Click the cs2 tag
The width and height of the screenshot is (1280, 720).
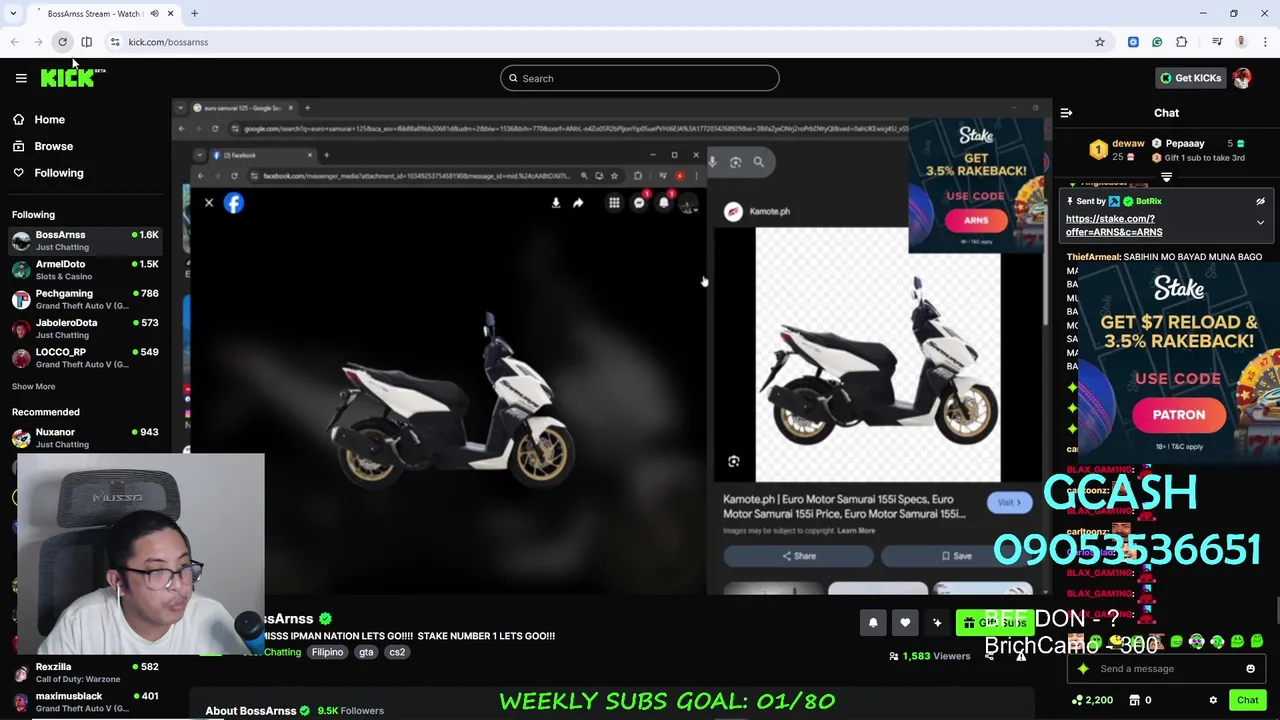coord(397,652)
